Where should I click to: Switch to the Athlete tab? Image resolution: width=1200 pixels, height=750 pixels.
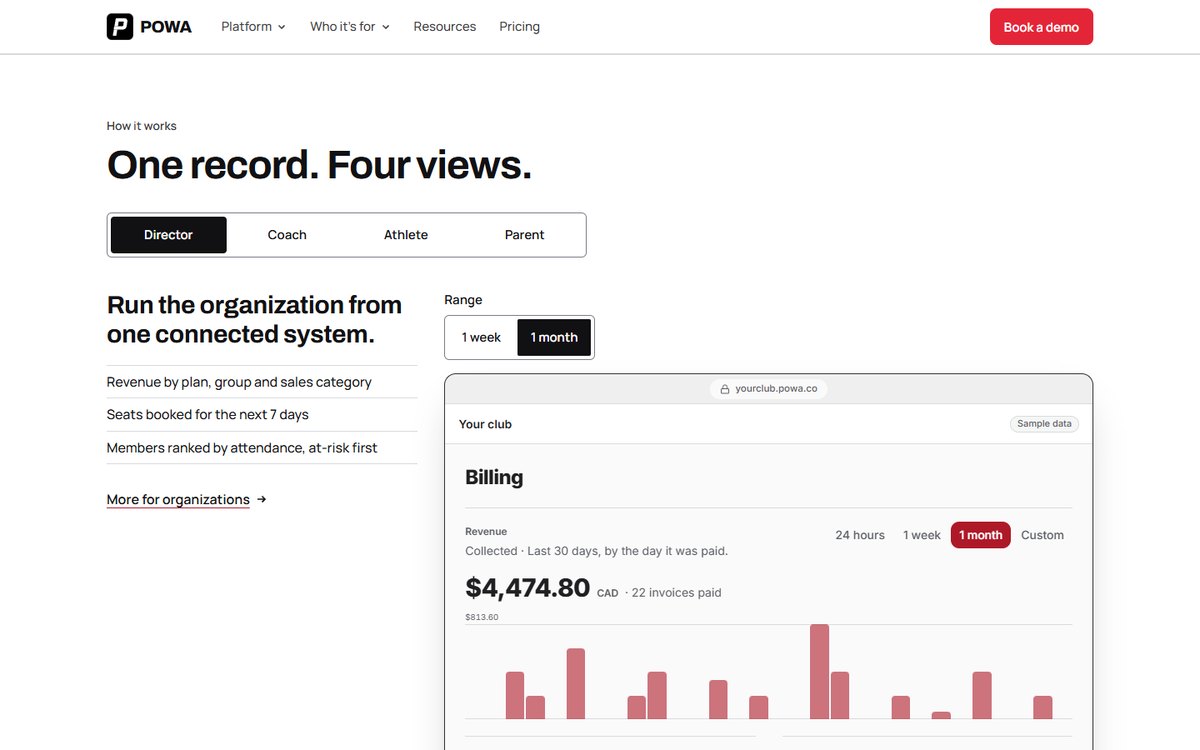tap(406, 235)
